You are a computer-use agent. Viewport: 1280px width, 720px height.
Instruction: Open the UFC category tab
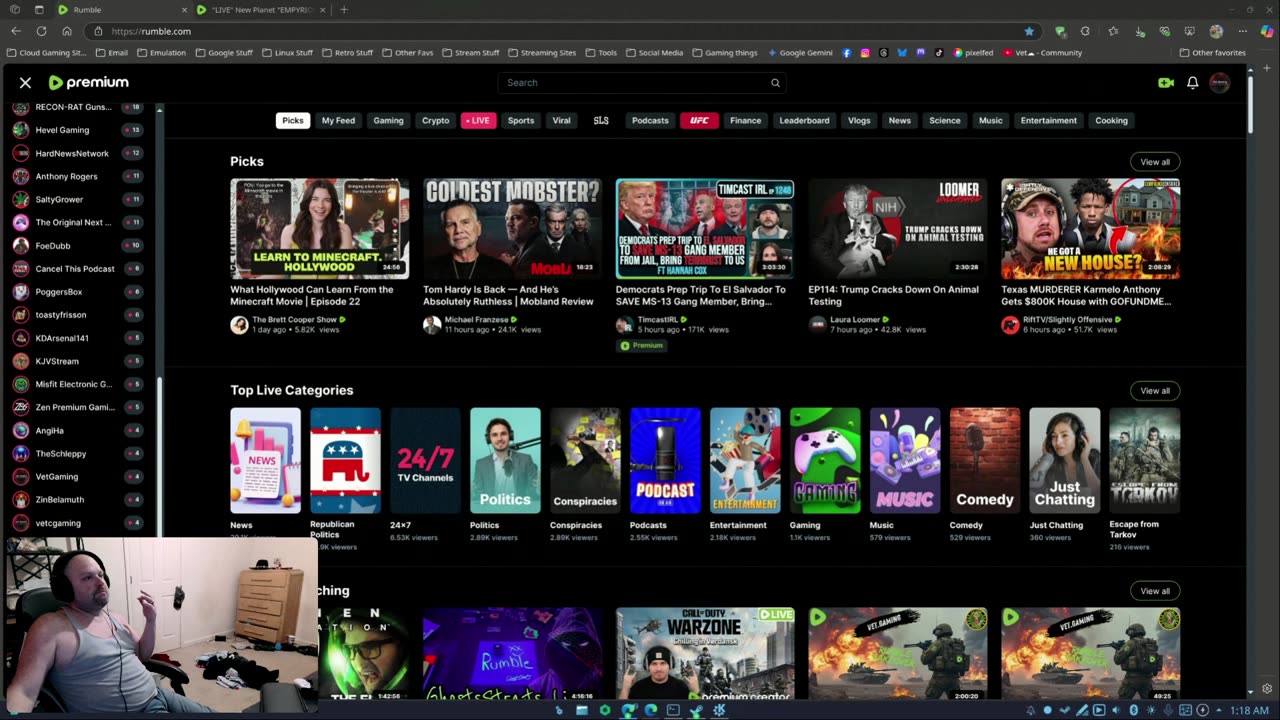click(699, 120)
